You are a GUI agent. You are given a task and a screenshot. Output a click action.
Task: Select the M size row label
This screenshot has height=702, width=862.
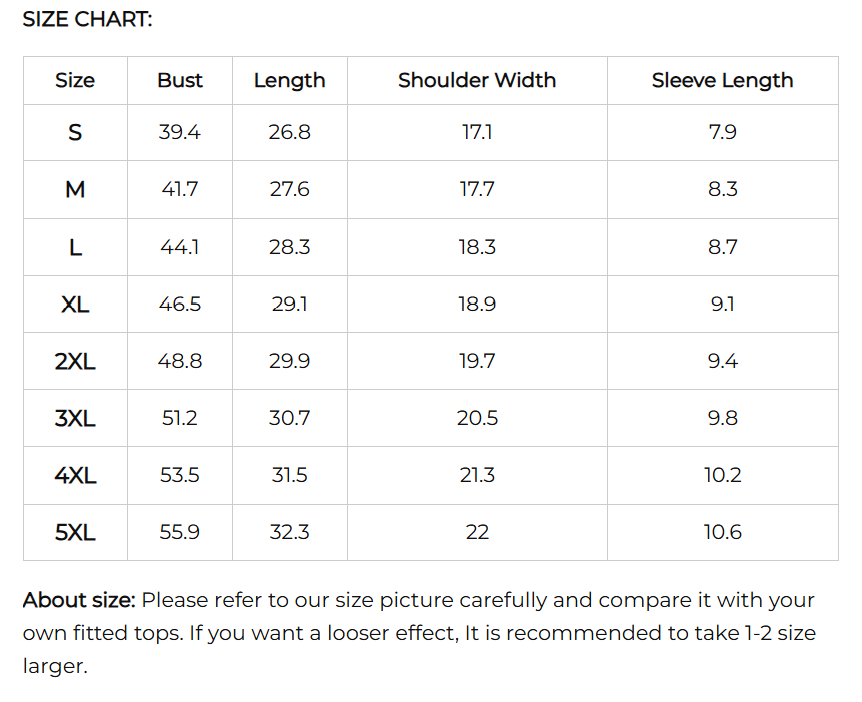(75, 190)
